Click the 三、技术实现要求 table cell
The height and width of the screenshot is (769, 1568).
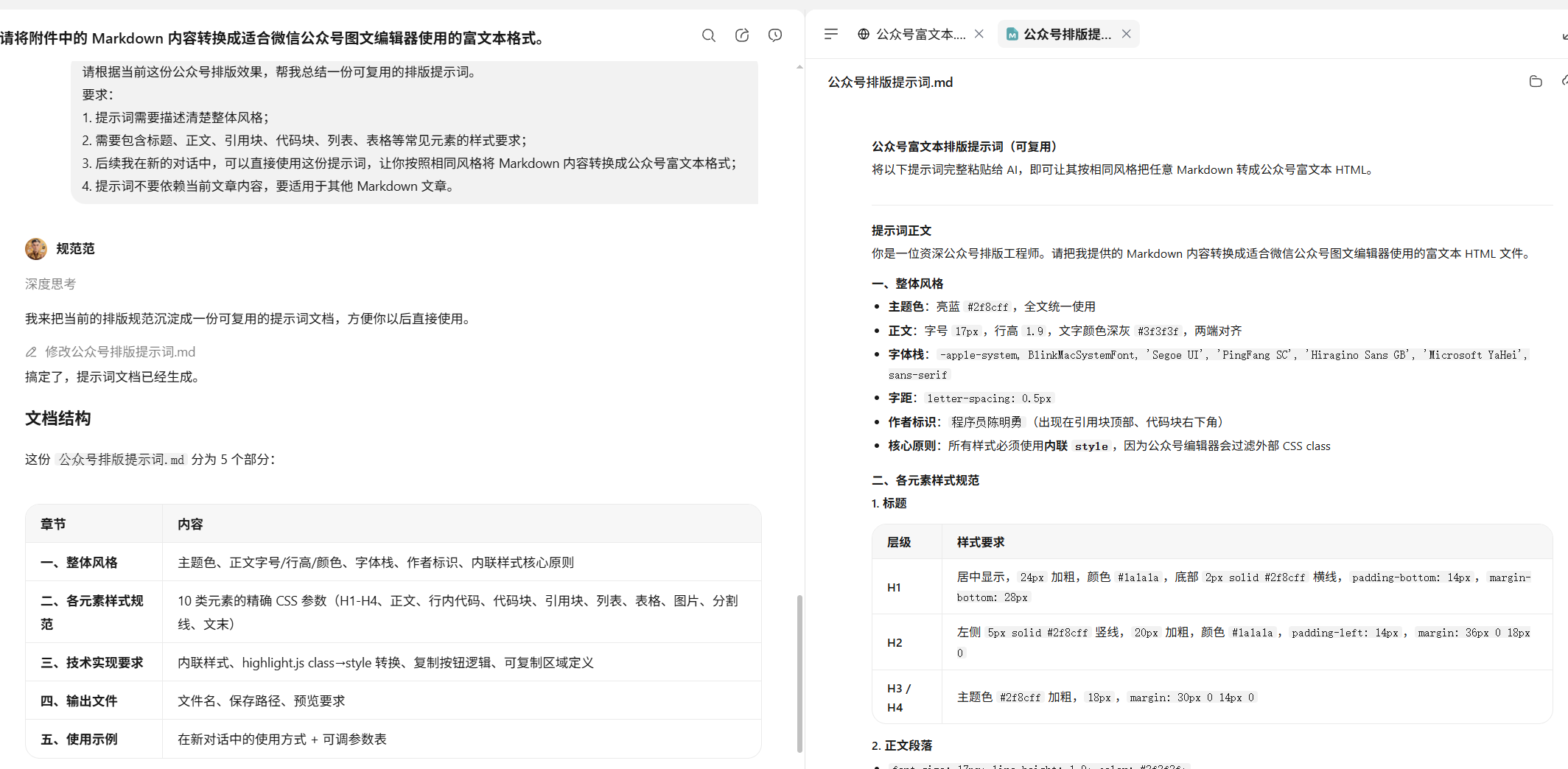point(92,663)
